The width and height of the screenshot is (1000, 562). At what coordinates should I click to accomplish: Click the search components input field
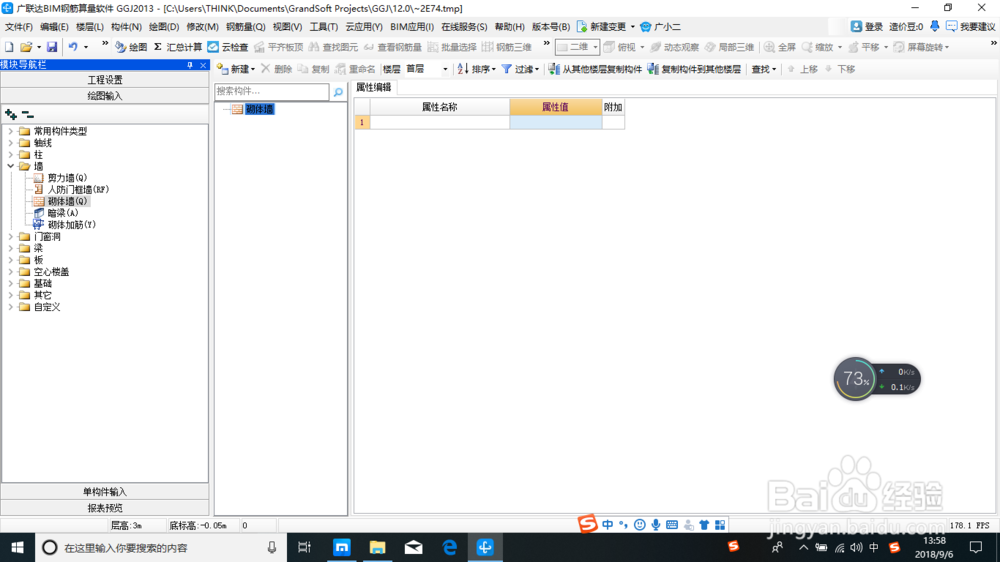(272, 92)
